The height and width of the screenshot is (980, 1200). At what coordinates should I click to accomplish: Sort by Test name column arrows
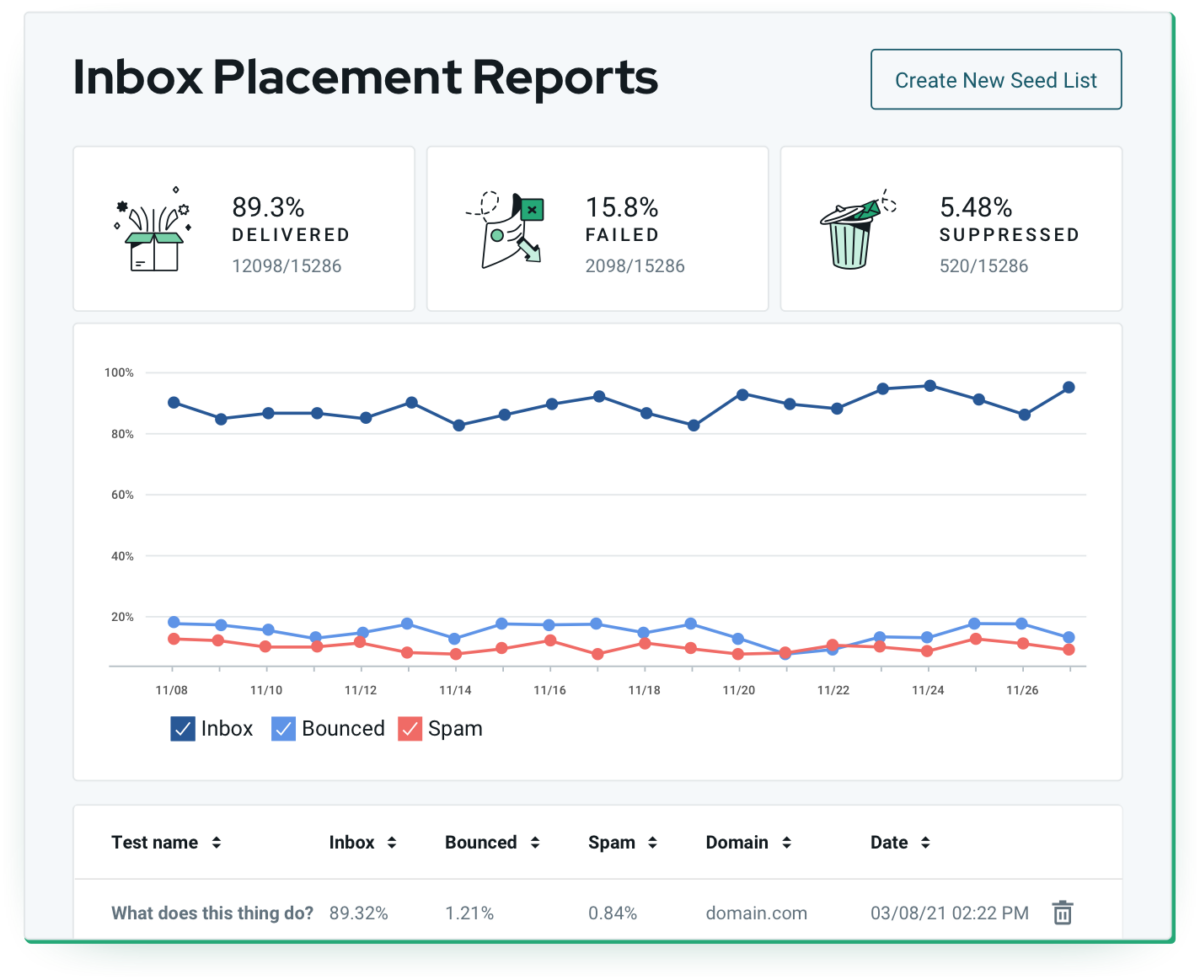tap(216, 843)
